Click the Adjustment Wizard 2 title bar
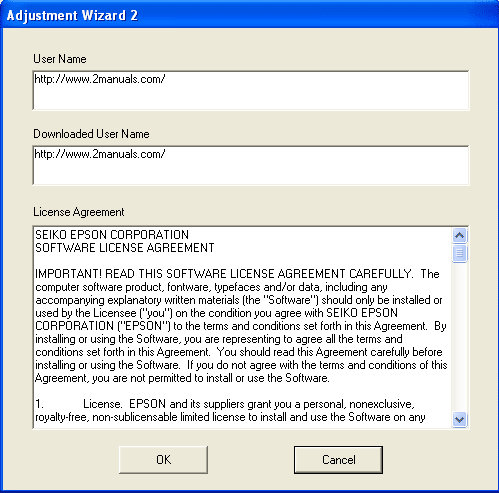The image size is (499, 493). 249,15
